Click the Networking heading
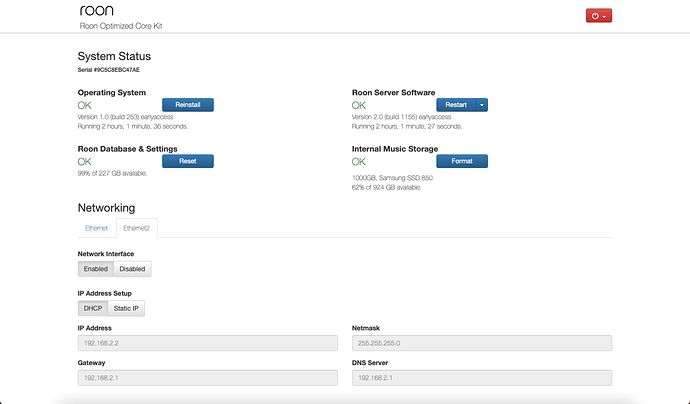The image size is (690, 404). [106, 208]
